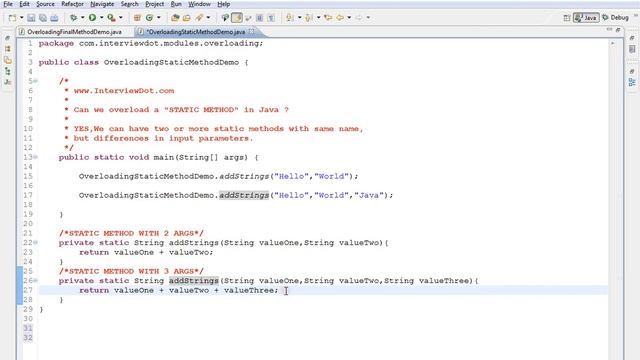
Task: Click the Save All icon
Action: 42,18
